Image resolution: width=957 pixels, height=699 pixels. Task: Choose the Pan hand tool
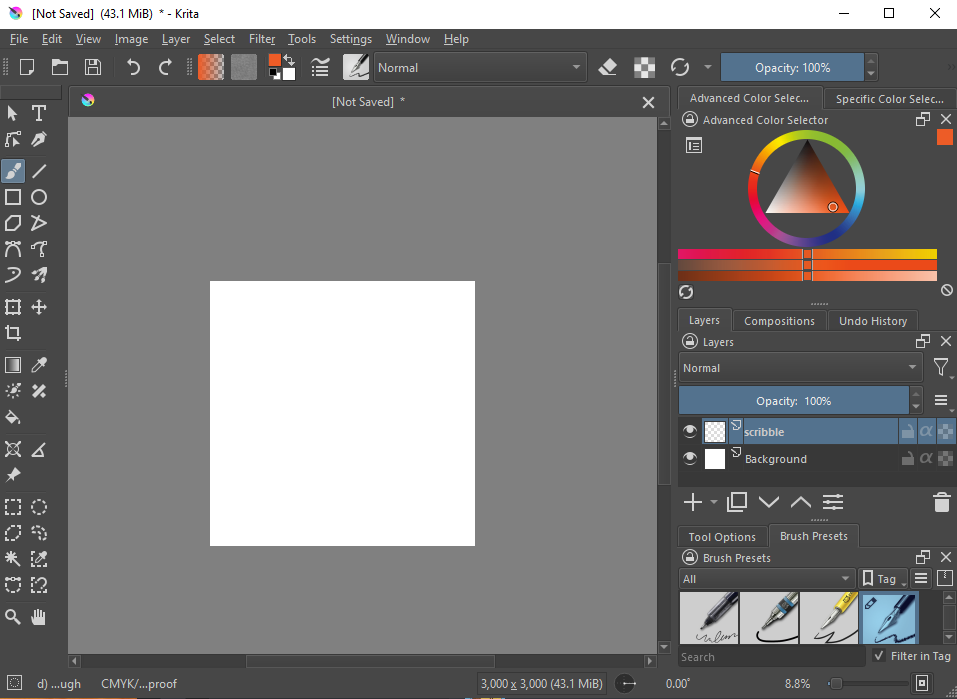tap(39, 617)
